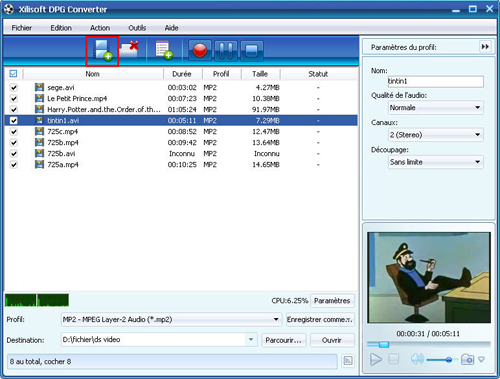Open the Outils menu
Image resolution: width=500 pixels, height=379 pixels.
click(137, 28)
